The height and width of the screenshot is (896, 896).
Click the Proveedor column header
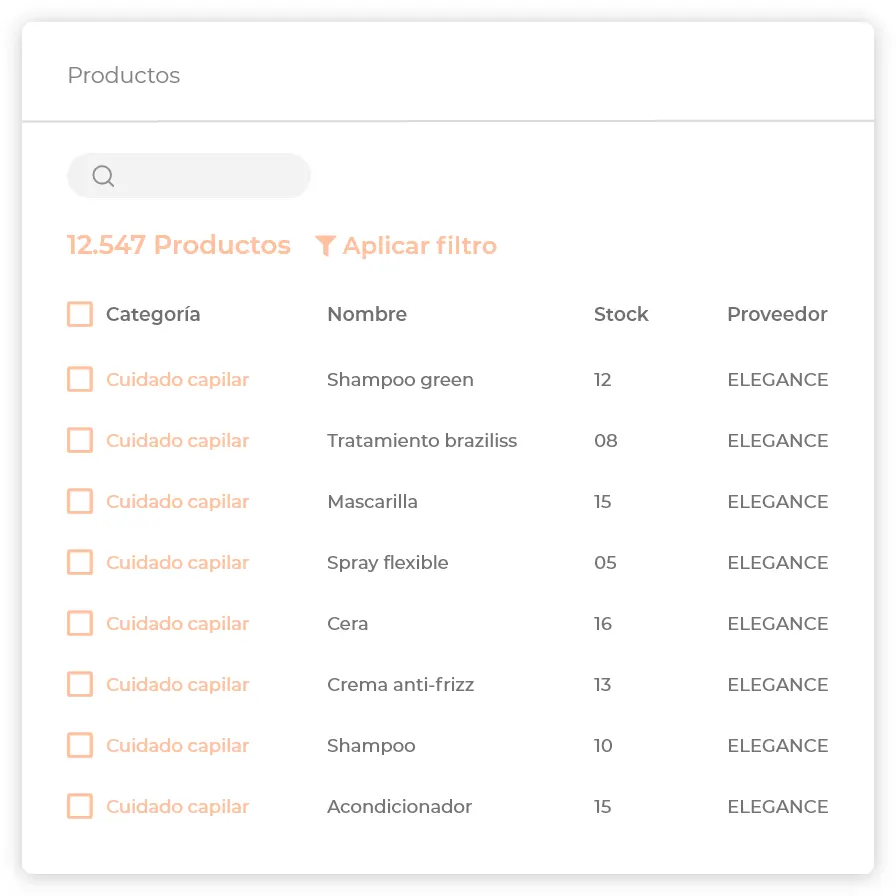coord(777,314)
